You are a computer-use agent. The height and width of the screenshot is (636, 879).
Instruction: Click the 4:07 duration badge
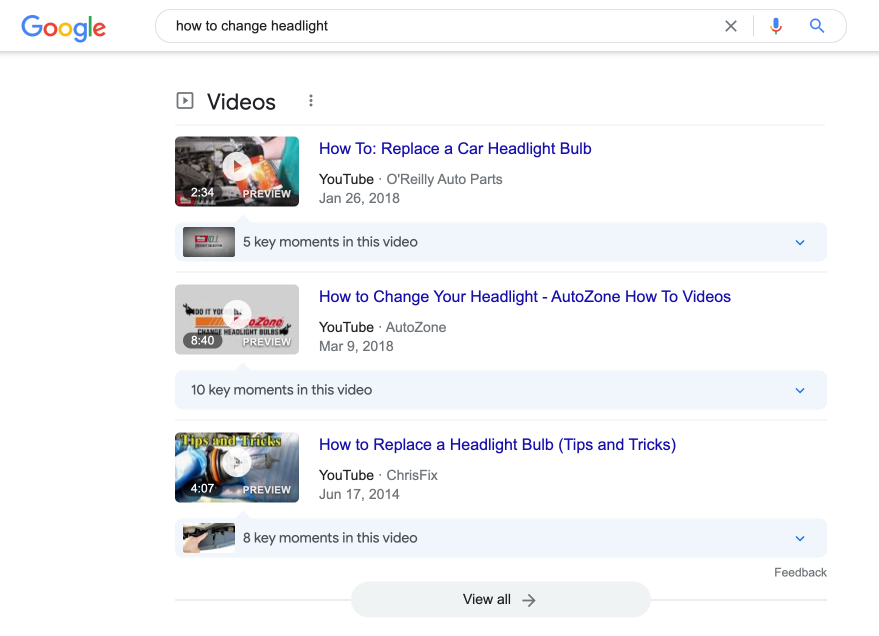pos(202,488)
